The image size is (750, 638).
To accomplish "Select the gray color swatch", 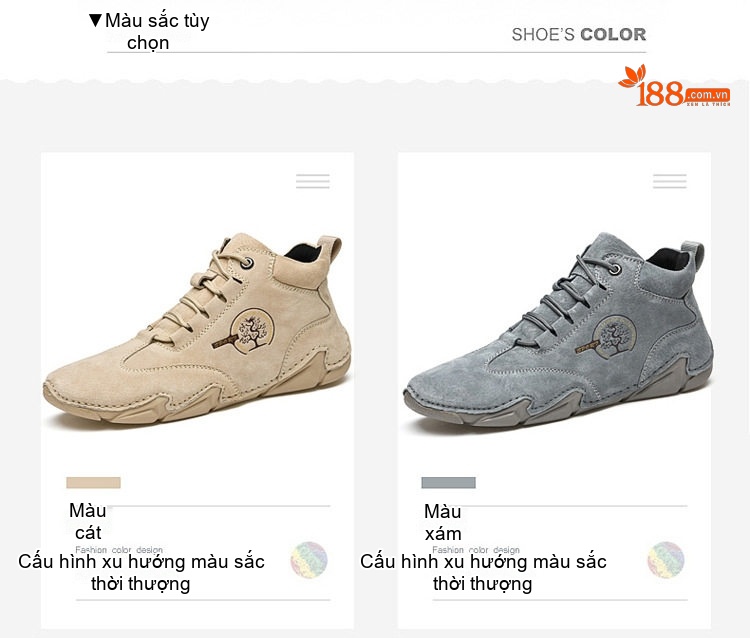I will click(x=448, y=483).
